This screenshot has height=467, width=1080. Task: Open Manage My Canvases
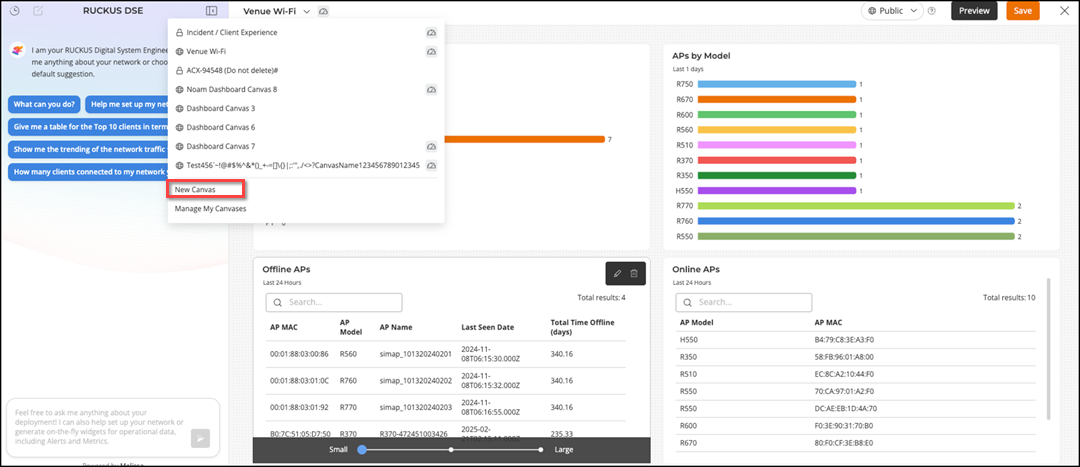pos(210,208)
